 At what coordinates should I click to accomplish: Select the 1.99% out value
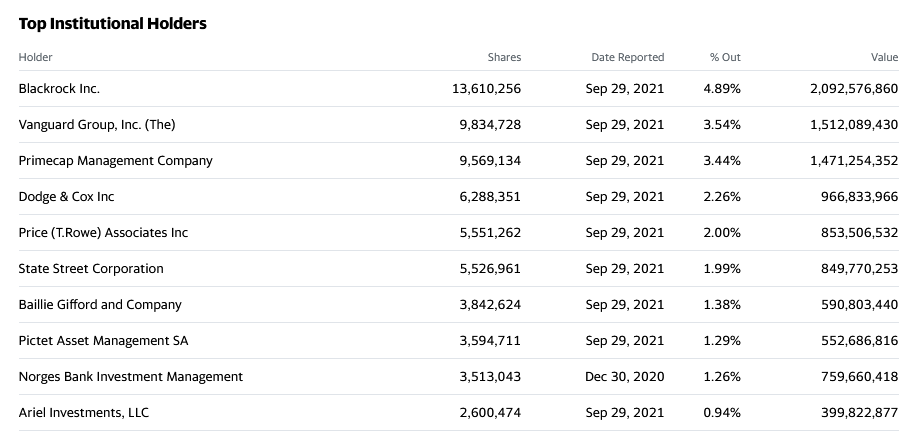(x=722, y=269)
